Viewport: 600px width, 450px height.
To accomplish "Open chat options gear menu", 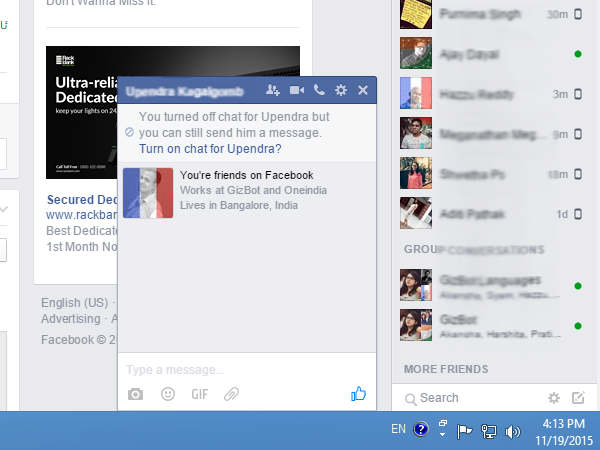I will point(341,91).
